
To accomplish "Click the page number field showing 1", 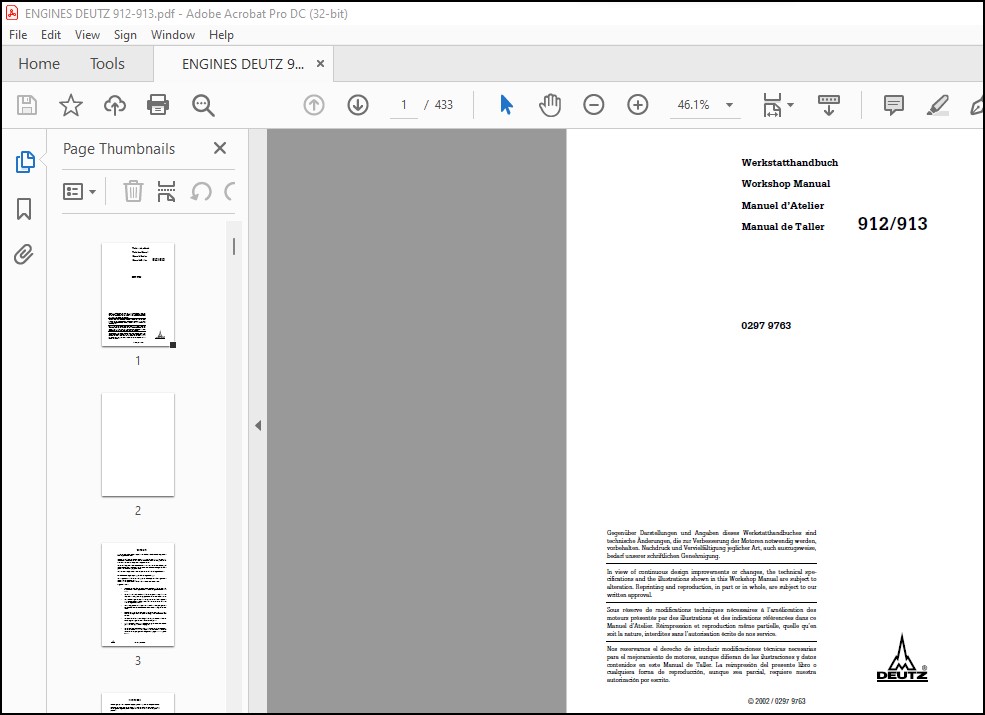I will 403,105.
